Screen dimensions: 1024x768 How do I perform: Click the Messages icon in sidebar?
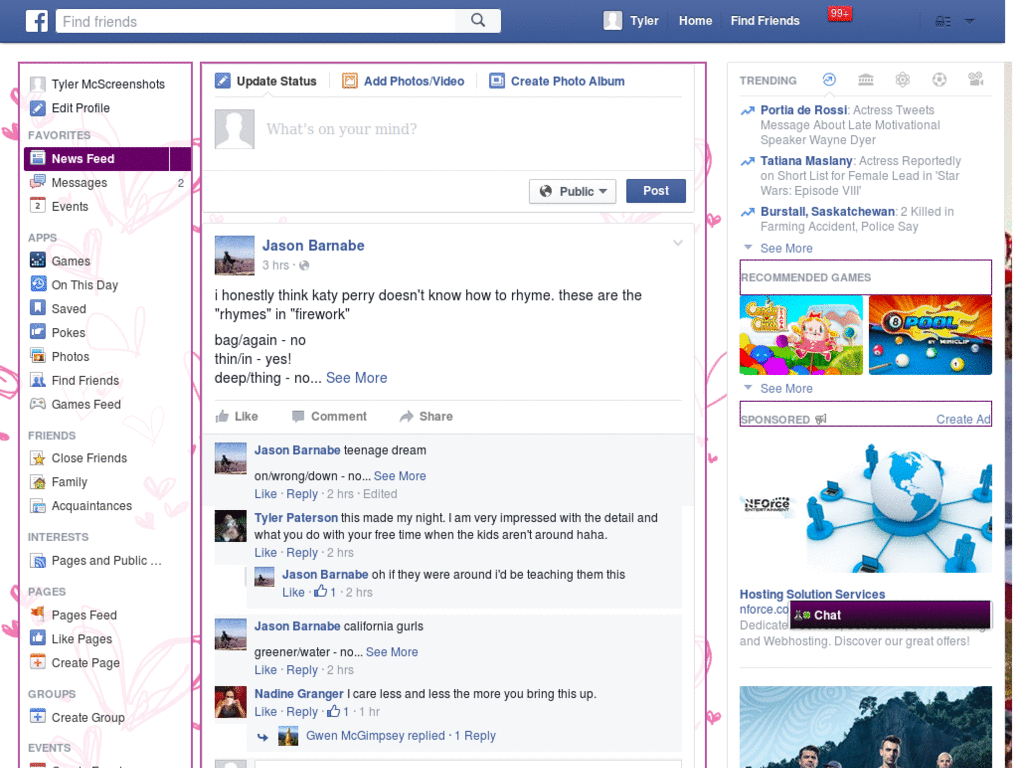tap(38, 182)
